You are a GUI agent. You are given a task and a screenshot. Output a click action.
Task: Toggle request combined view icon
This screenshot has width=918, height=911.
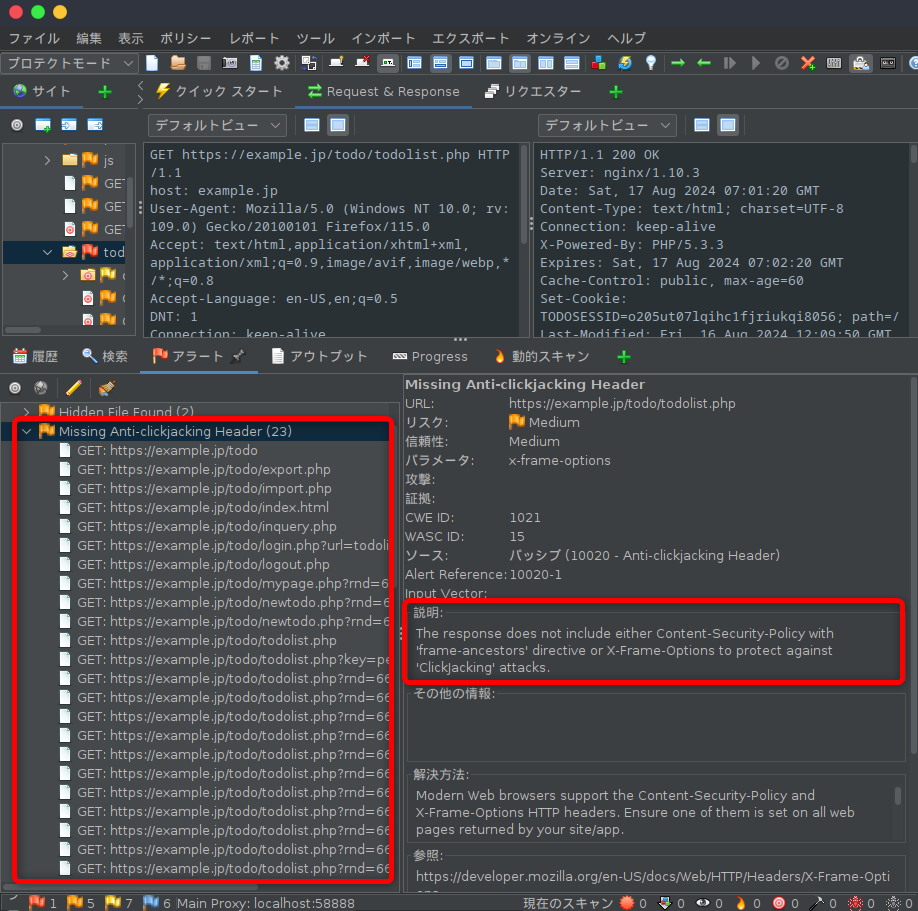[x=338, y=125]
